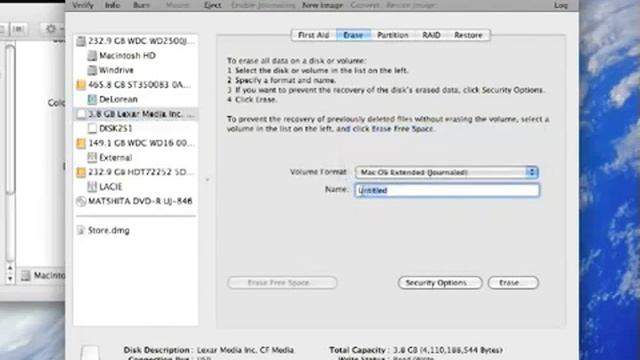Image resolution: width=640 pixels, height=360 pixels.
Task: Click Resize Image in the toolbar
Action: [x=411, y=5]
